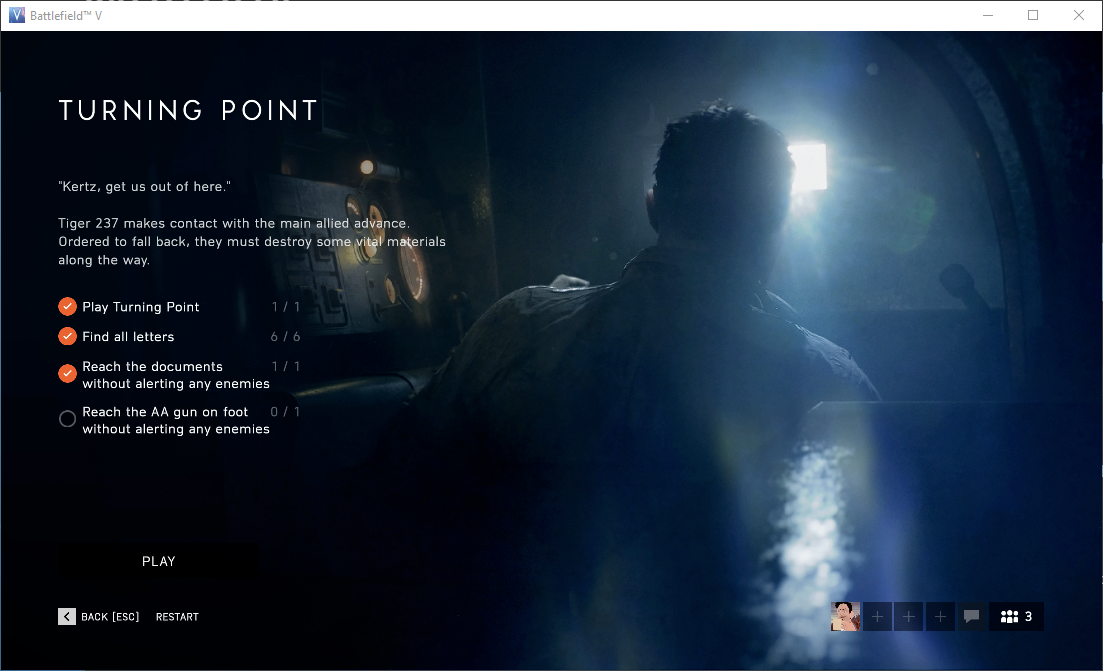Maximize the Battlefield V window
Viewport: 1103px width, 671px height.
[x=1033, y=15]
